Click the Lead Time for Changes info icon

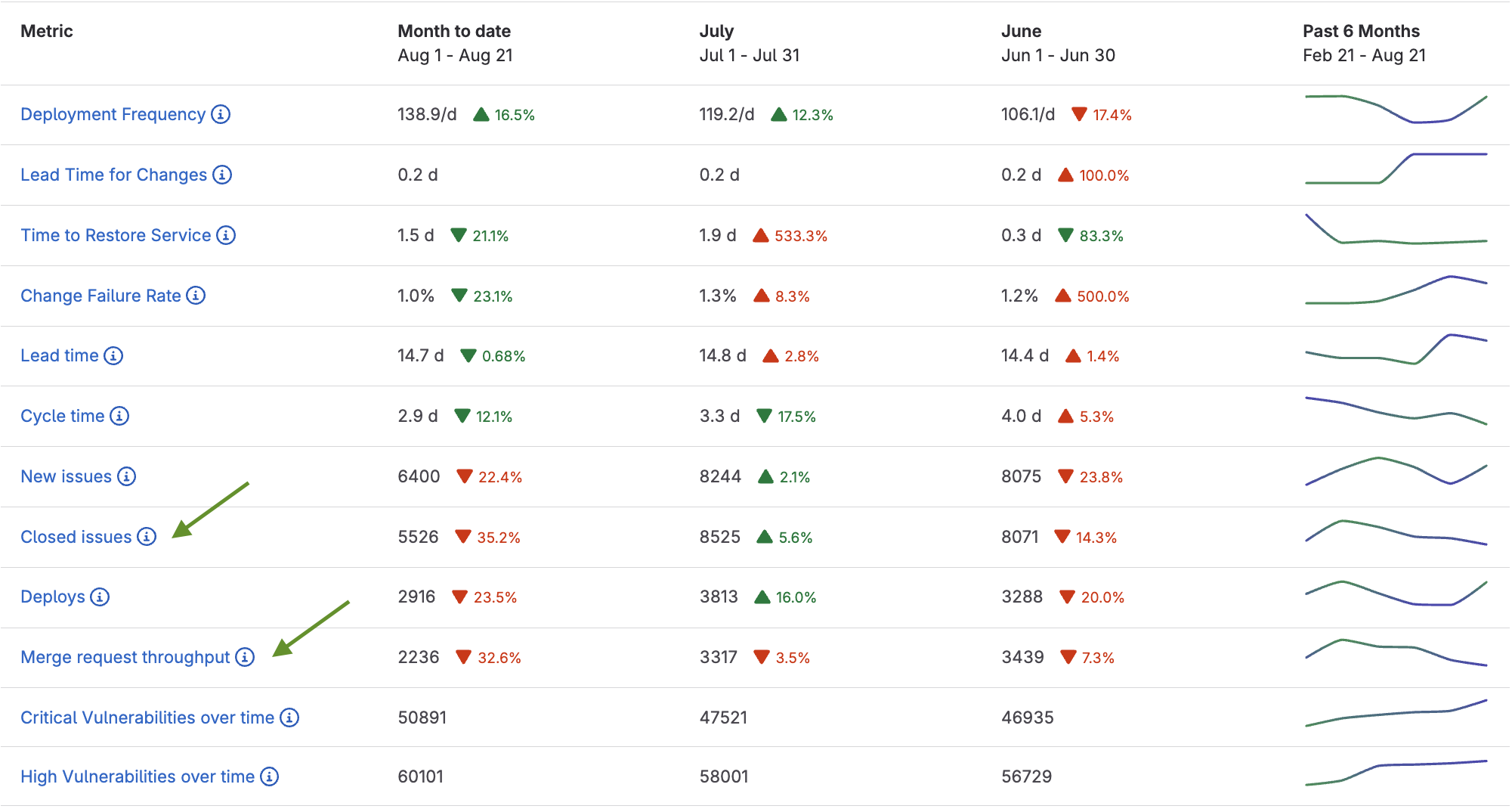coord(221,175)
